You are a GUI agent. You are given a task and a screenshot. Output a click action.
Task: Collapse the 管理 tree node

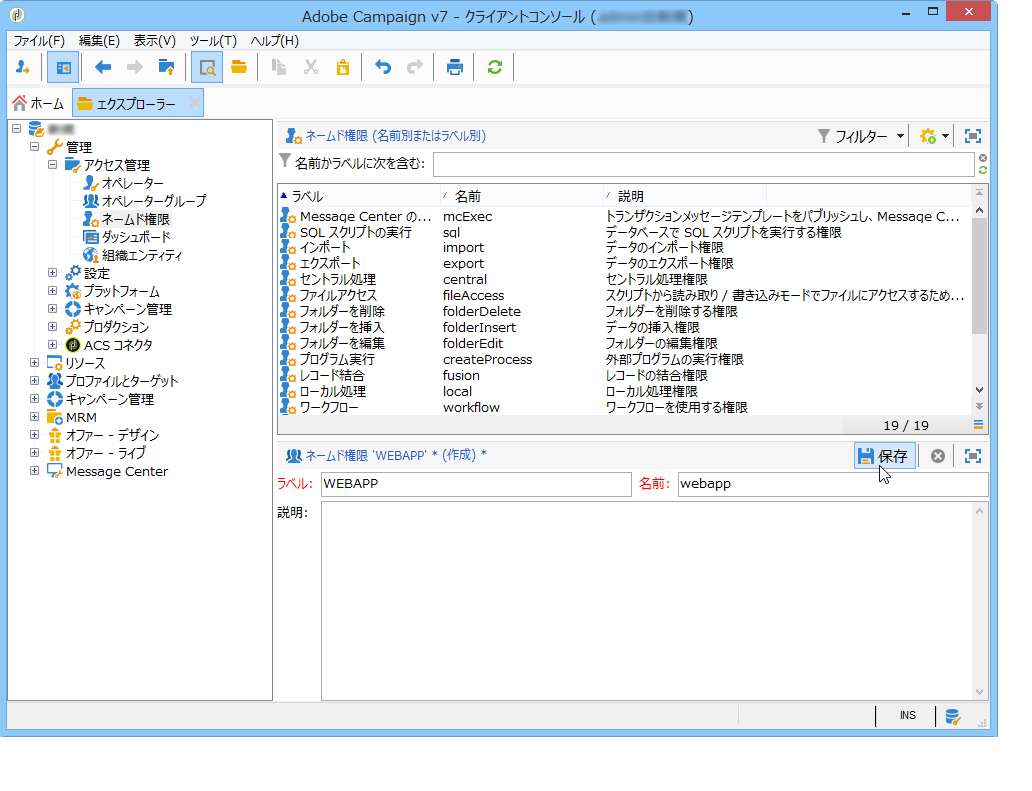(x=34, y=147)
